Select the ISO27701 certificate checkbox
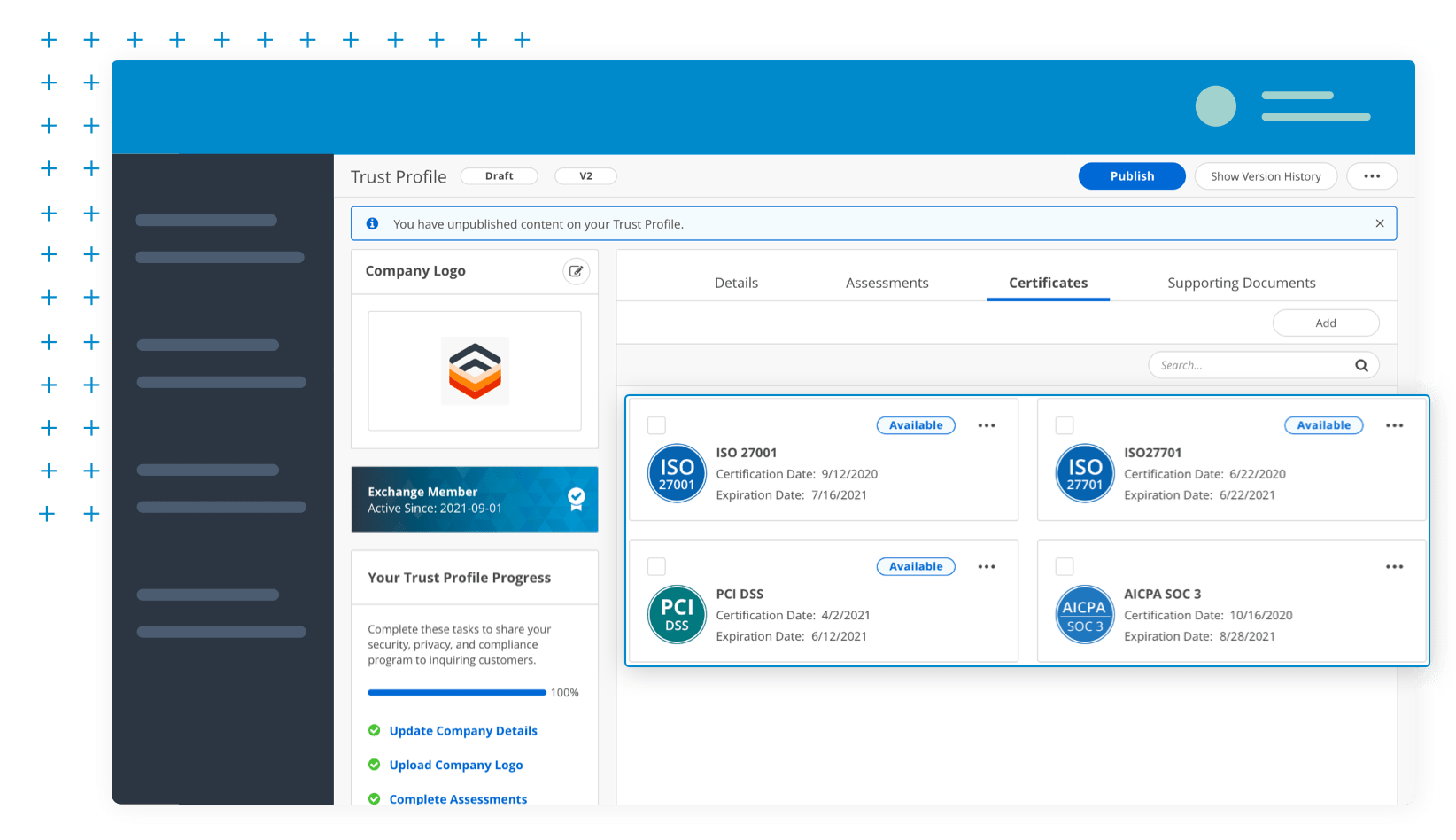This screenshot has width=1456, height=840. tap(1065, 425)
